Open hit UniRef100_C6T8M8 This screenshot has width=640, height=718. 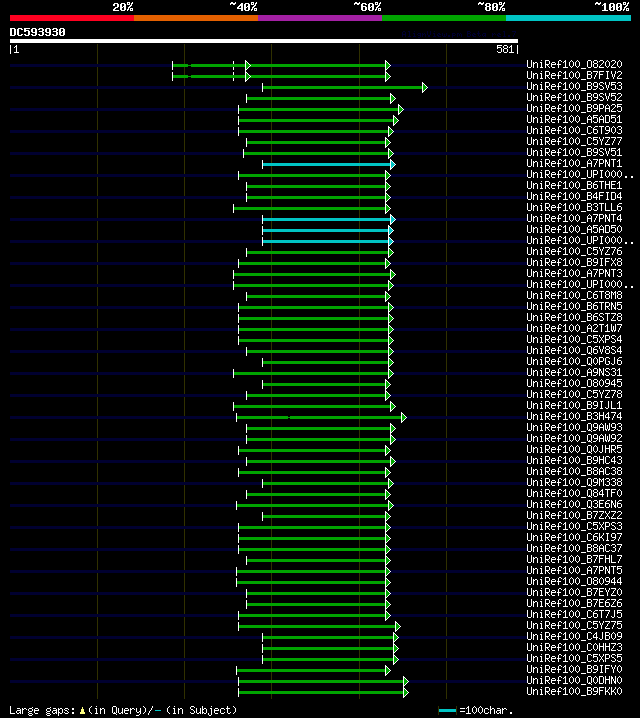click(x=574, y=295)
